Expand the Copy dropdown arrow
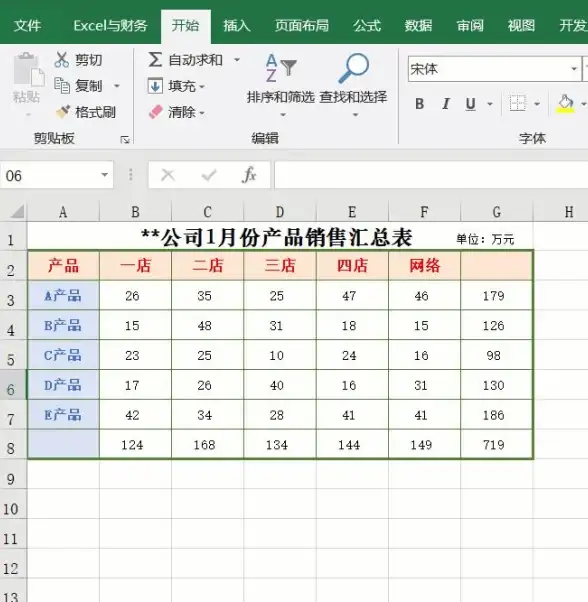Image resolution: width=588 pixels, height=602 pixels. click(117, 86)
